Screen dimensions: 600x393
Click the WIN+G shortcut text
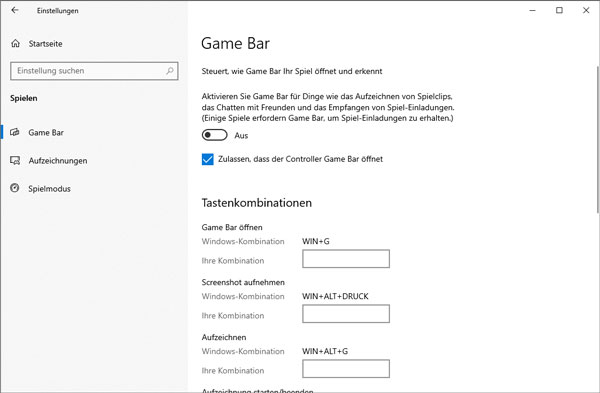tap(316, 241)
